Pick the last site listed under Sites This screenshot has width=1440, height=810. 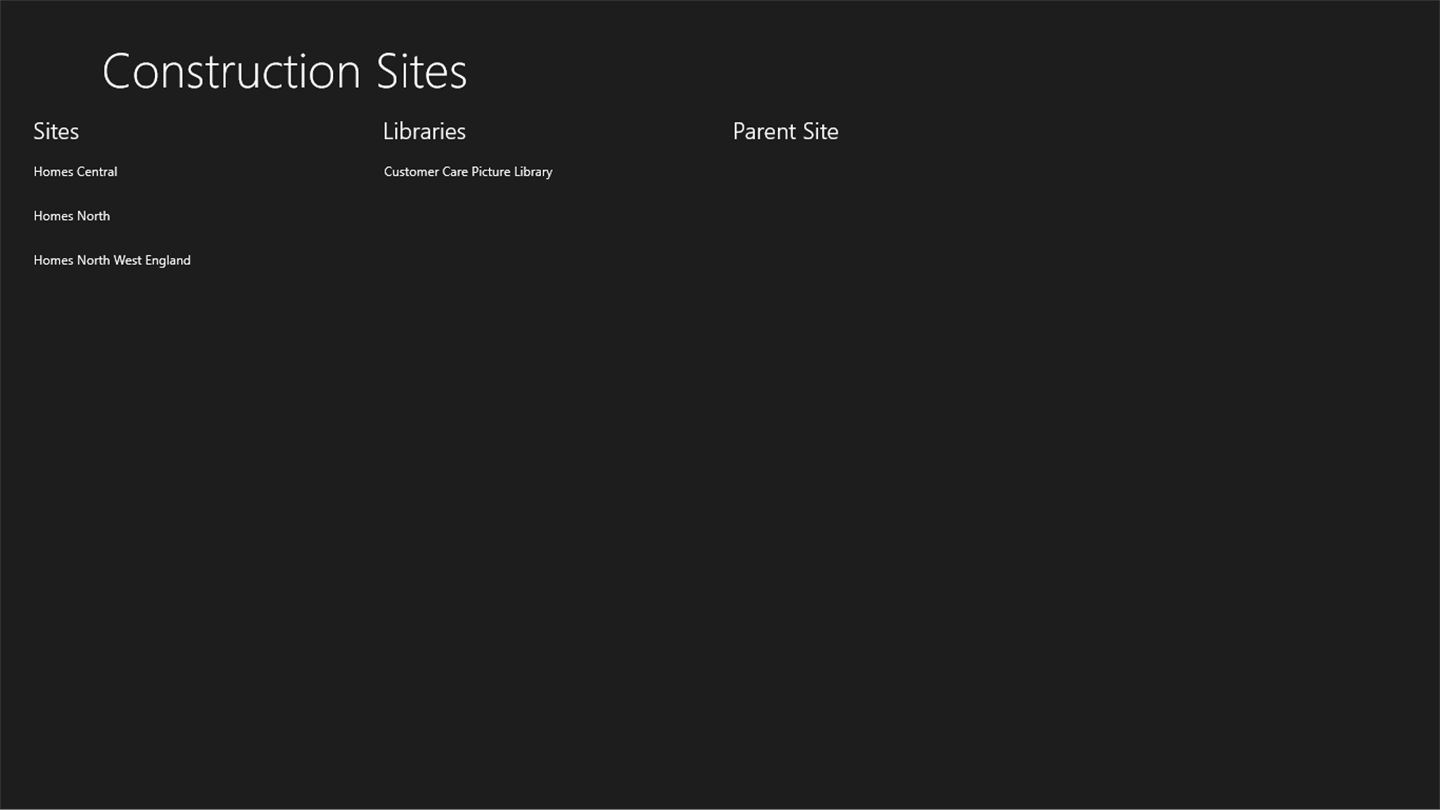click(x=111, y=260)
